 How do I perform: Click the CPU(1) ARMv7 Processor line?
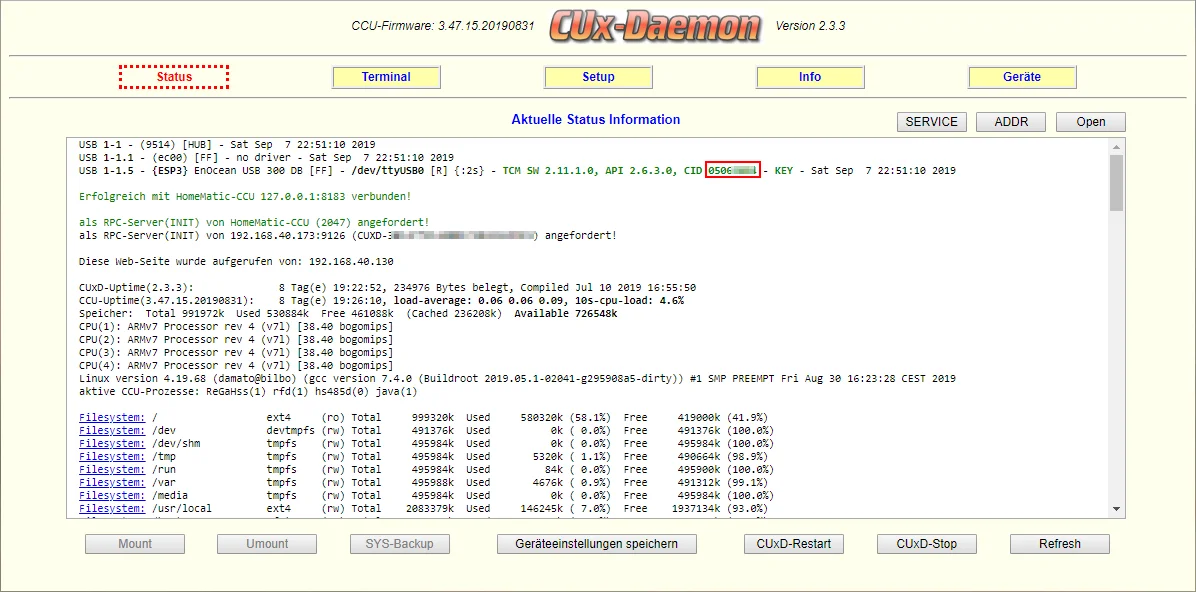tap(236, 327)
